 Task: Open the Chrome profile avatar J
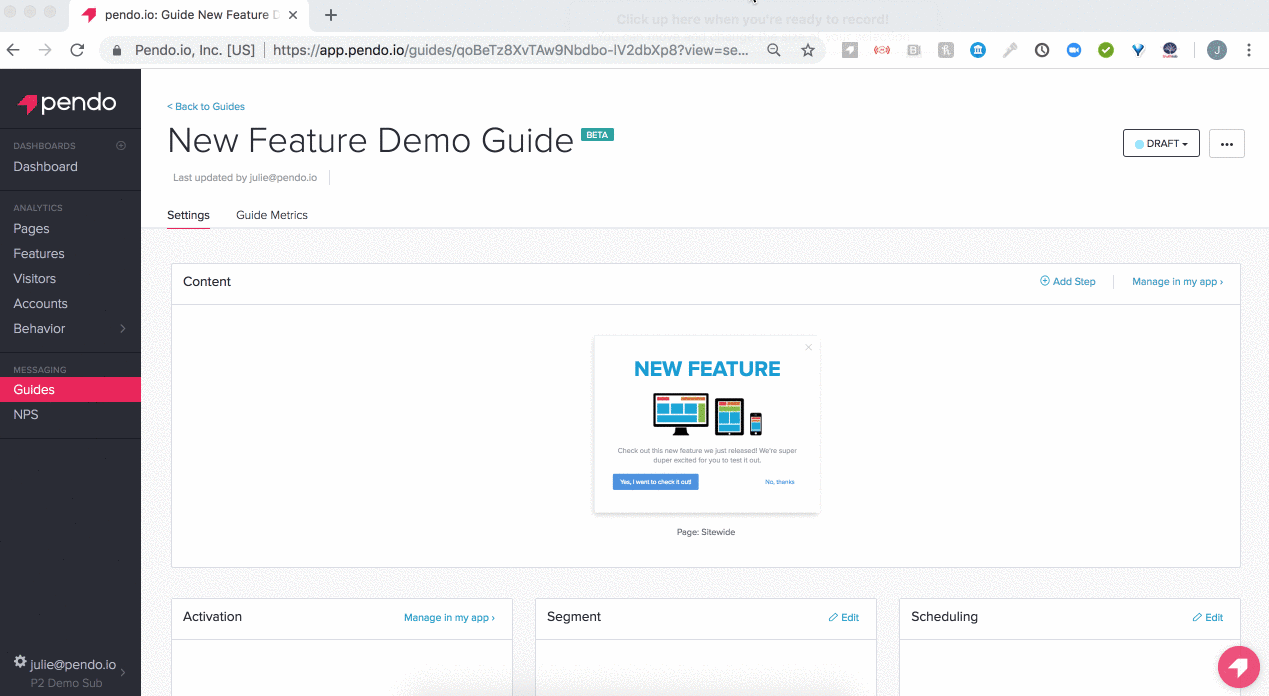(x=1217, y=50)
